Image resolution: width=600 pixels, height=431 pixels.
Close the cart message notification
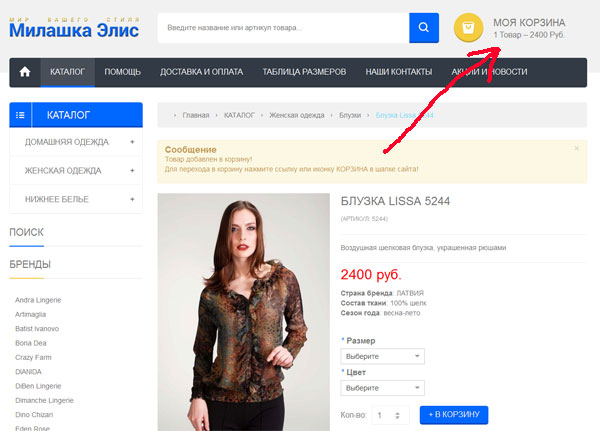click(x=576, y=148)
